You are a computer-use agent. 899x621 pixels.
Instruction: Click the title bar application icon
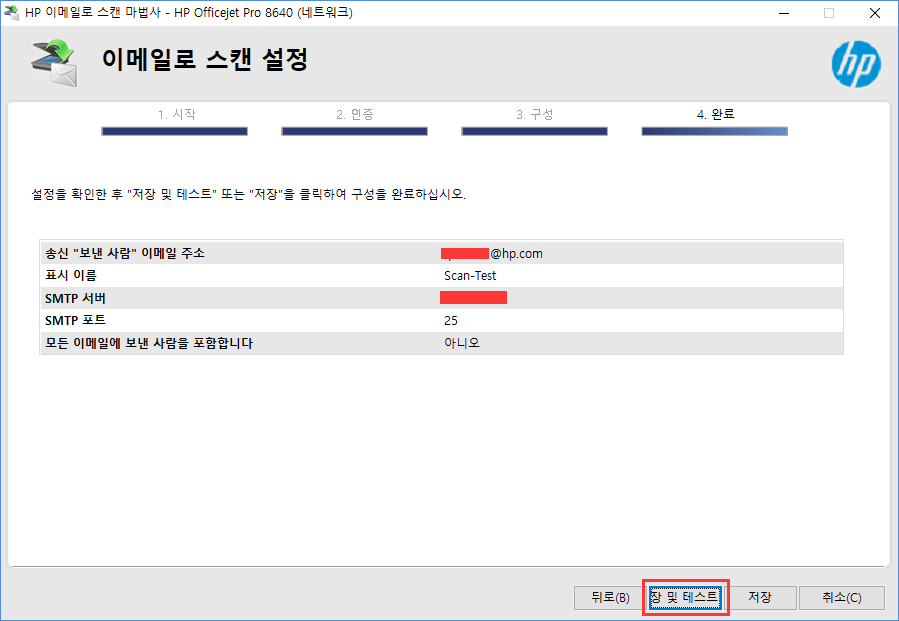(11, 12)
